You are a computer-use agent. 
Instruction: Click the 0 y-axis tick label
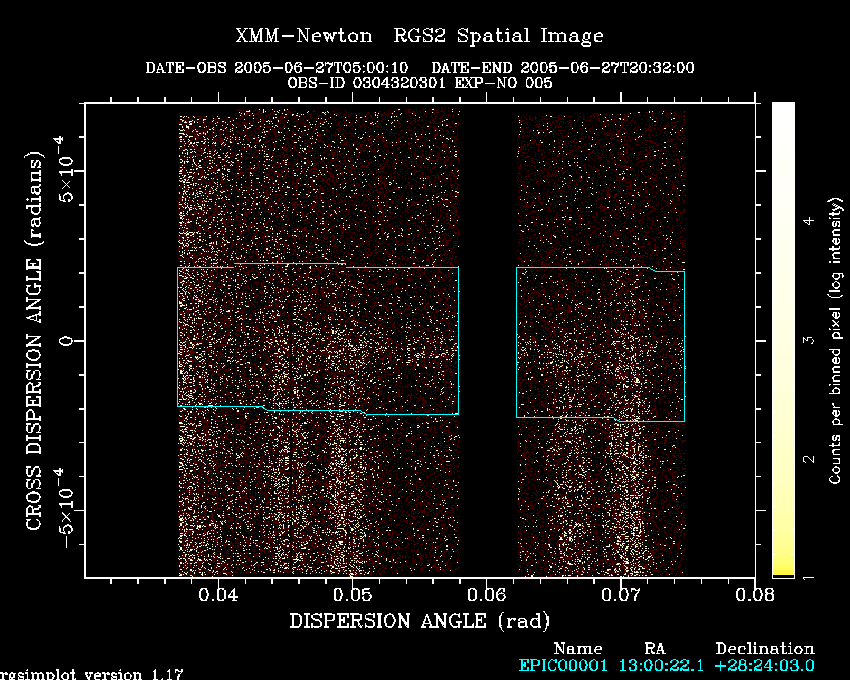[66, 341]
